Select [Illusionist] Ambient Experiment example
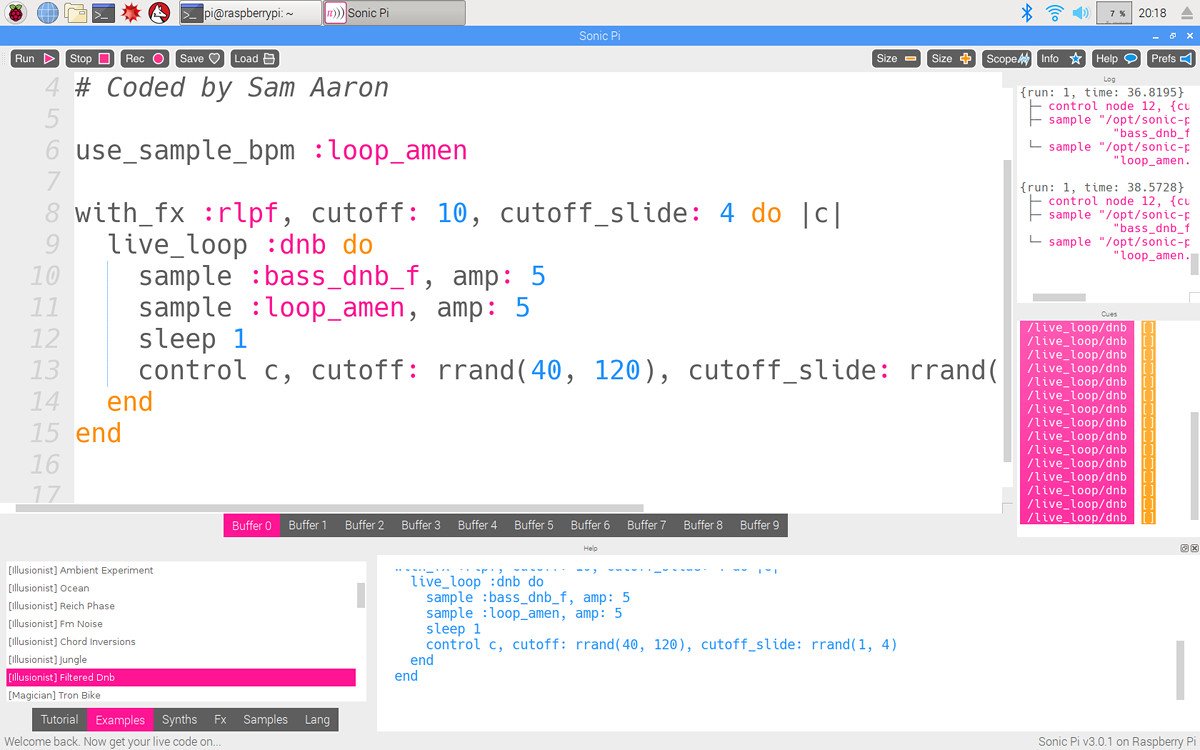Screen dimensions: 1200x750 click(x=181, y=570)
